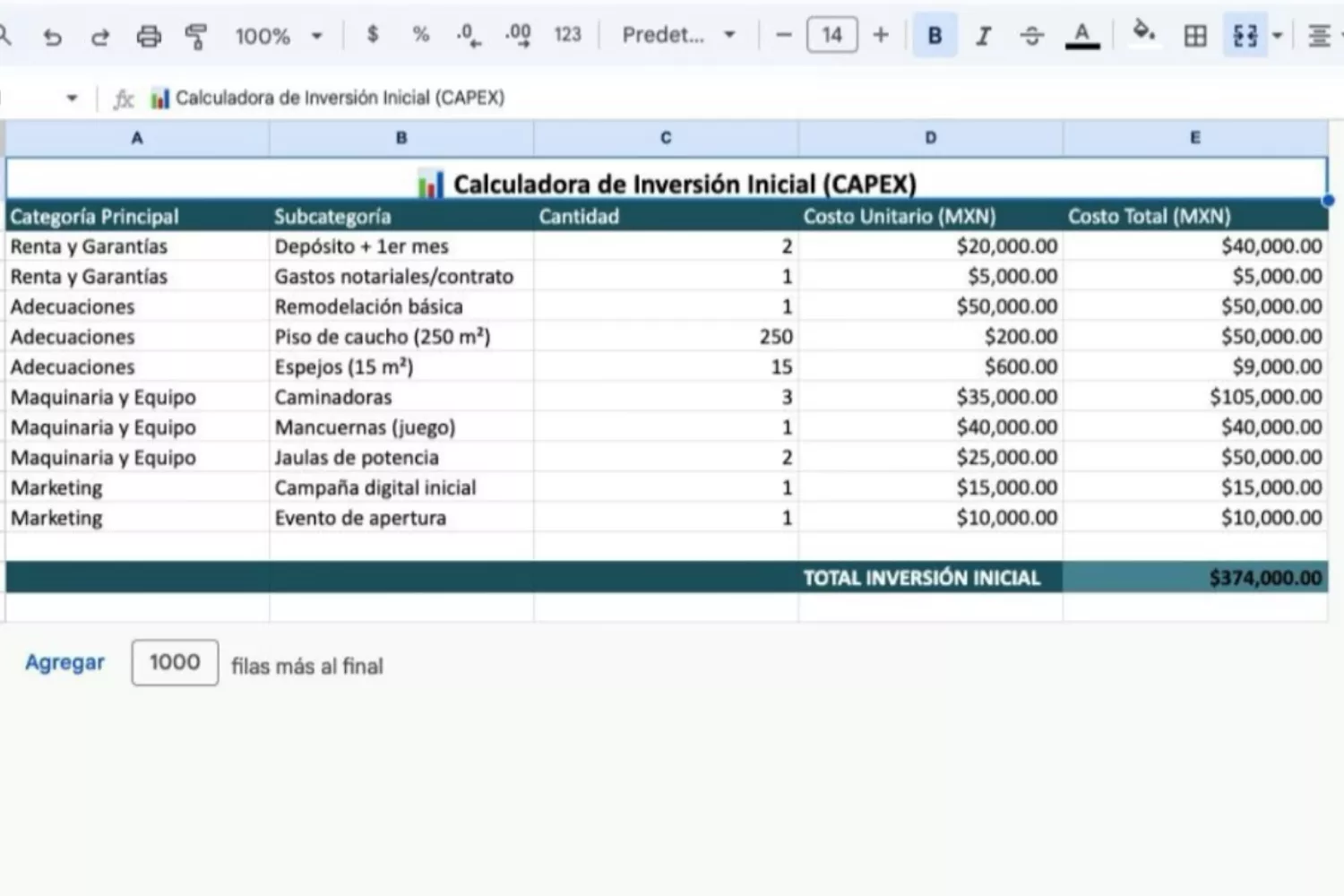This screenshot has width=1344, height=896.
Task: Increase font size with plus button
Action: point(881,35)
